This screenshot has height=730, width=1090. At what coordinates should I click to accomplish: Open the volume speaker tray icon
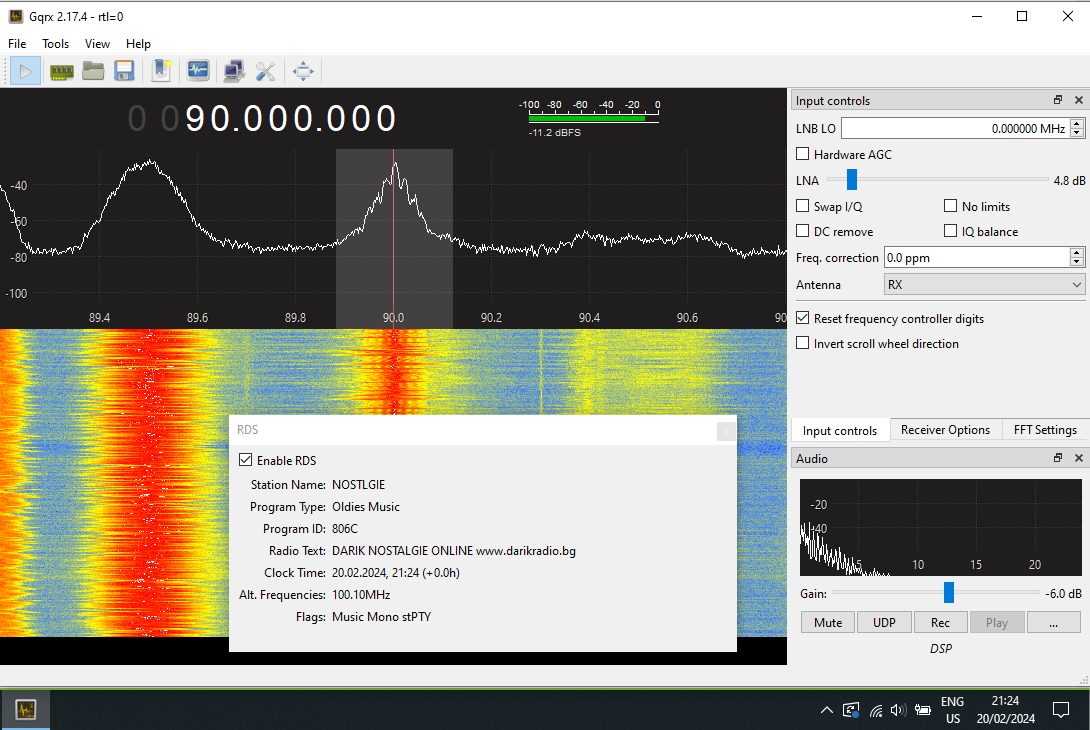[x=898, y=710]
